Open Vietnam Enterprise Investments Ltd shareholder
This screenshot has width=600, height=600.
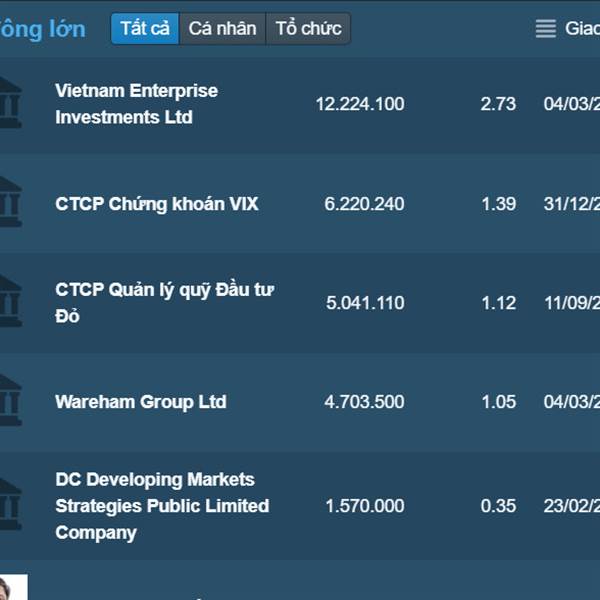[137, 104]
